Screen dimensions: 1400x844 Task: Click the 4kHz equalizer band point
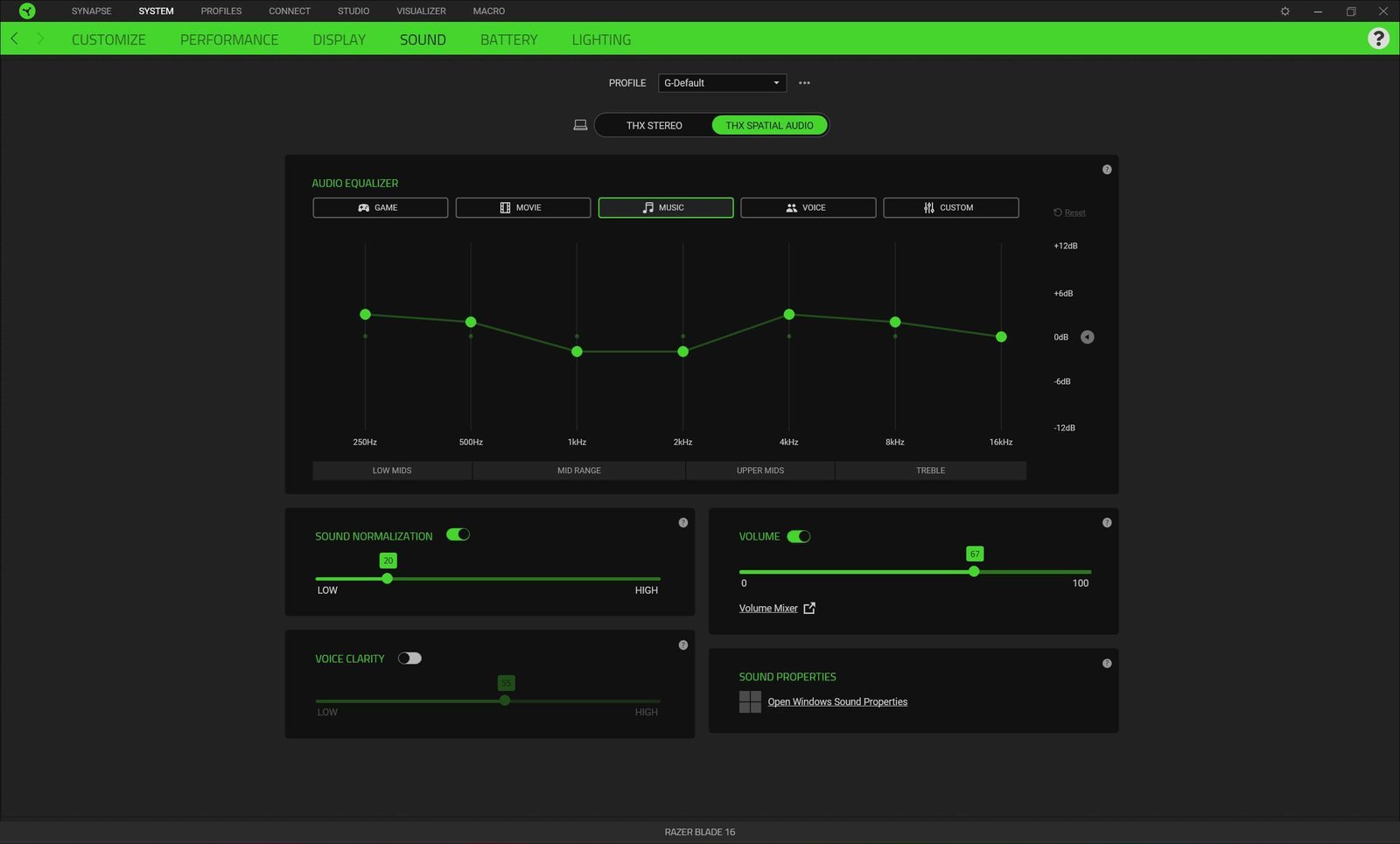(x=789, y=314)
